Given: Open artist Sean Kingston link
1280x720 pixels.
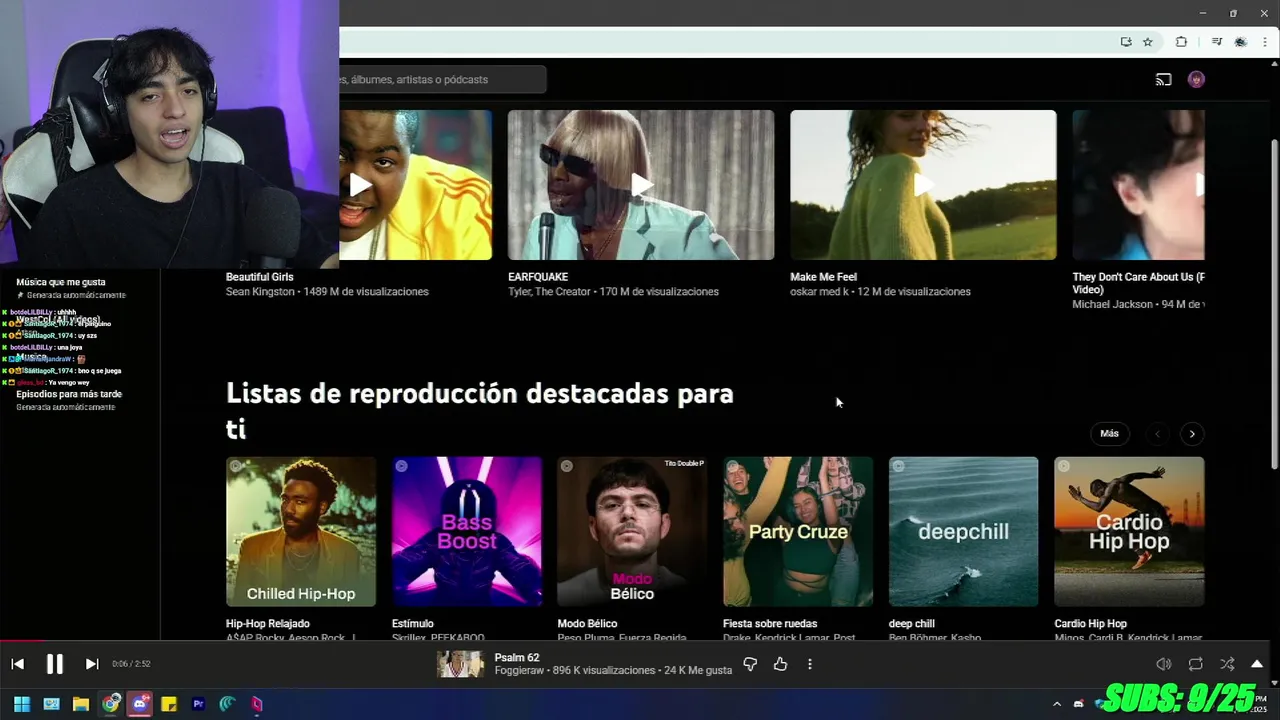Looking at the screenshot, I should point(260,292).
